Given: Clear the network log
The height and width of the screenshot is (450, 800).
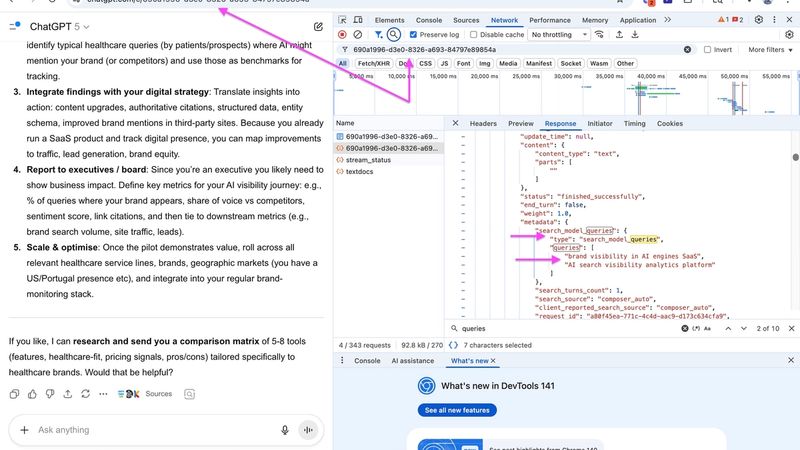Looking at the screenshot, I should (358, 35).
